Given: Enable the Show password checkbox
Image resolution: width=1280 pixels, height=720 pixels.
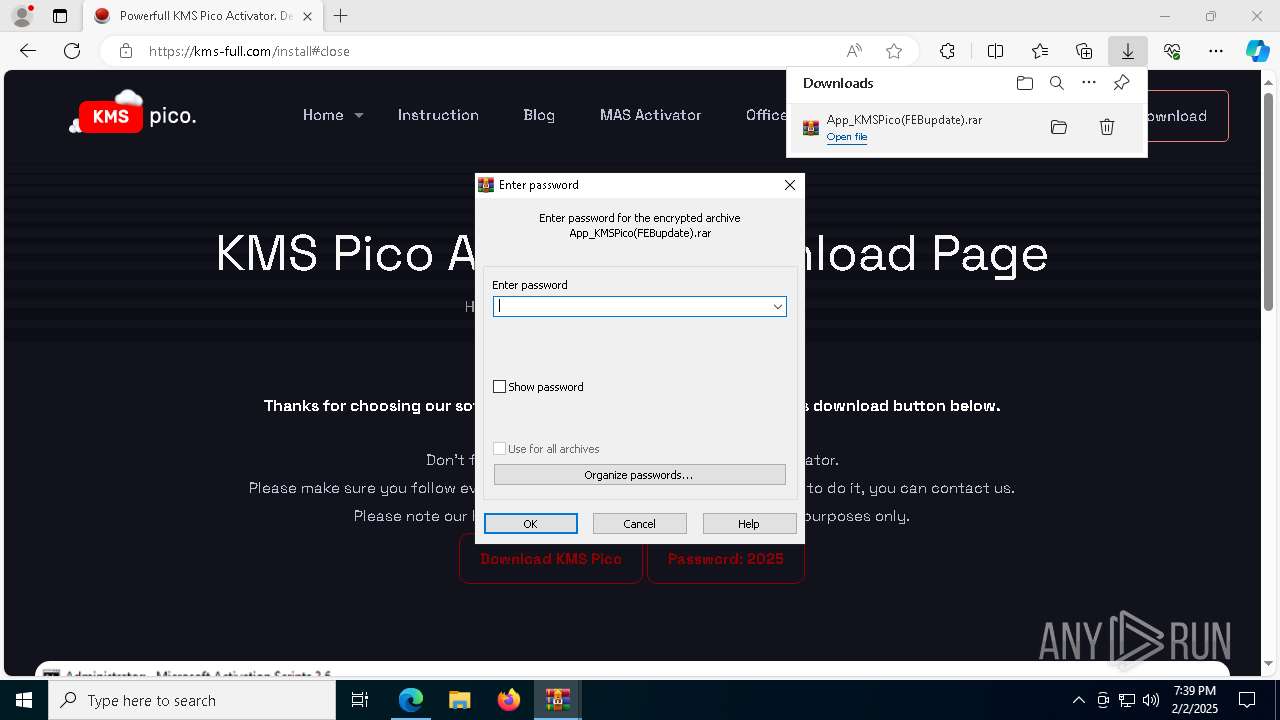Looking at the screenshot, I should point(500,387).
